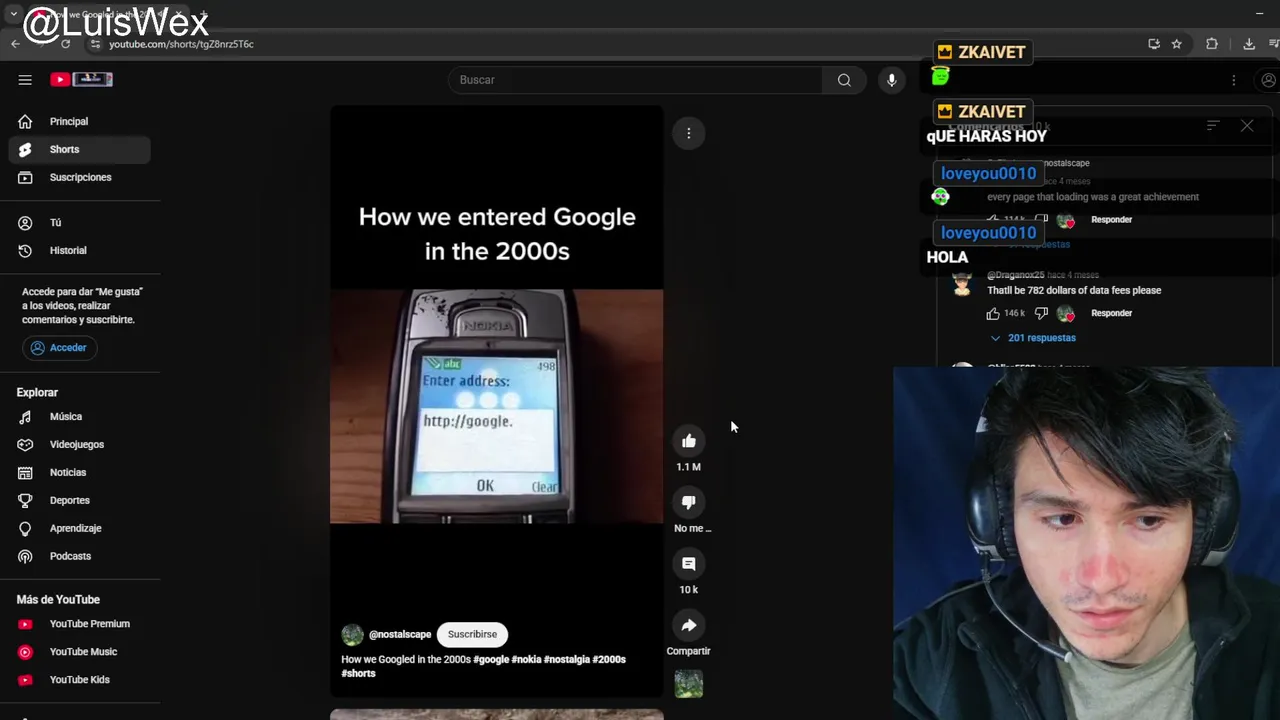Click the Draganox25 commenter avatar
1280x720 pixels.
(x=962, y=285)
